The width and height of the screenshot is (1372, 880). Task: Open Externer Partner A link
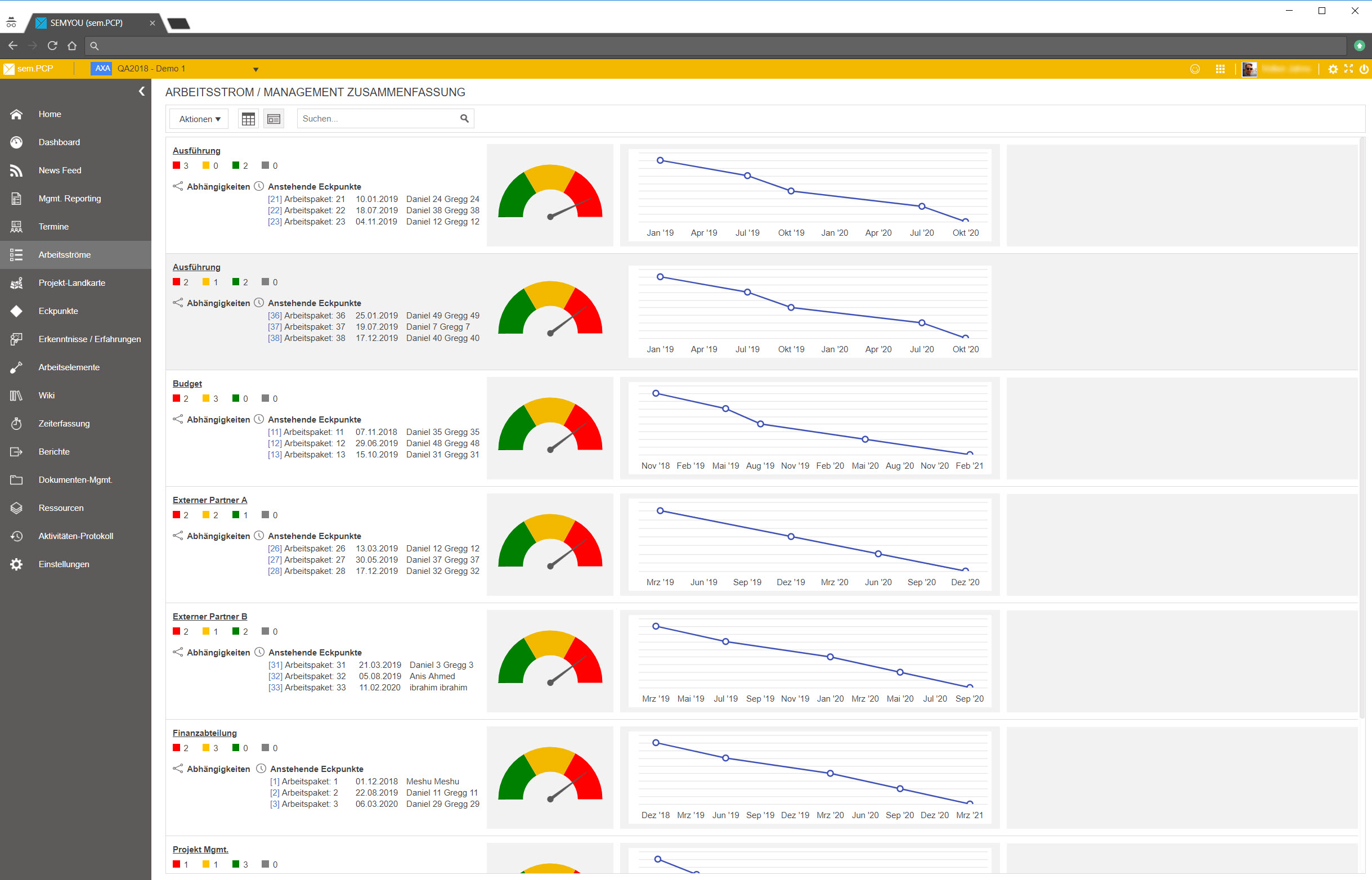pyautogui.click(x=210, y=500)
